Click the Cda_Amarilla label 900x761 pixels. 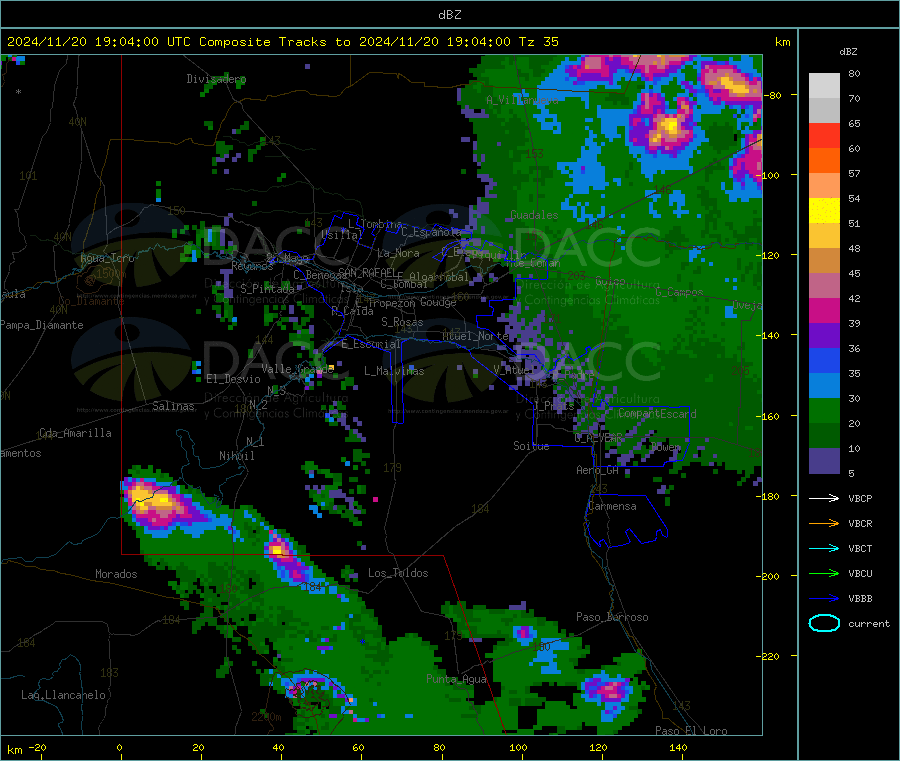[75, 433]
